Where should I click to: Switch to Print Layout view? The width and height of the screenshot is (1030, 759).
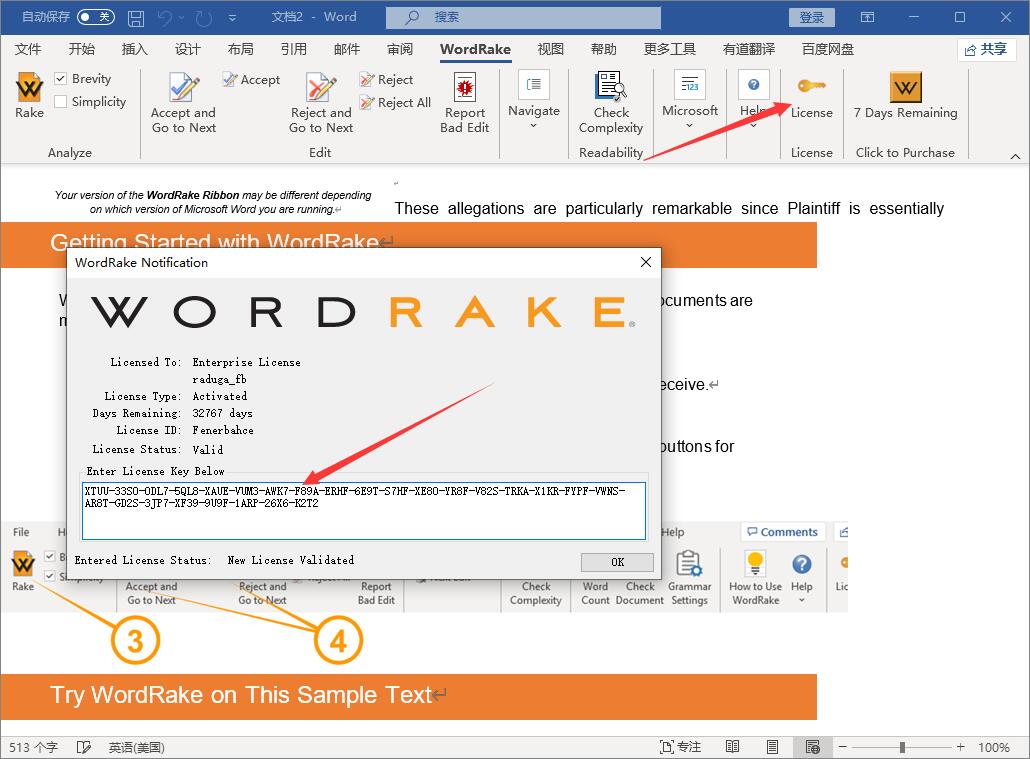(x=772, y=747)
